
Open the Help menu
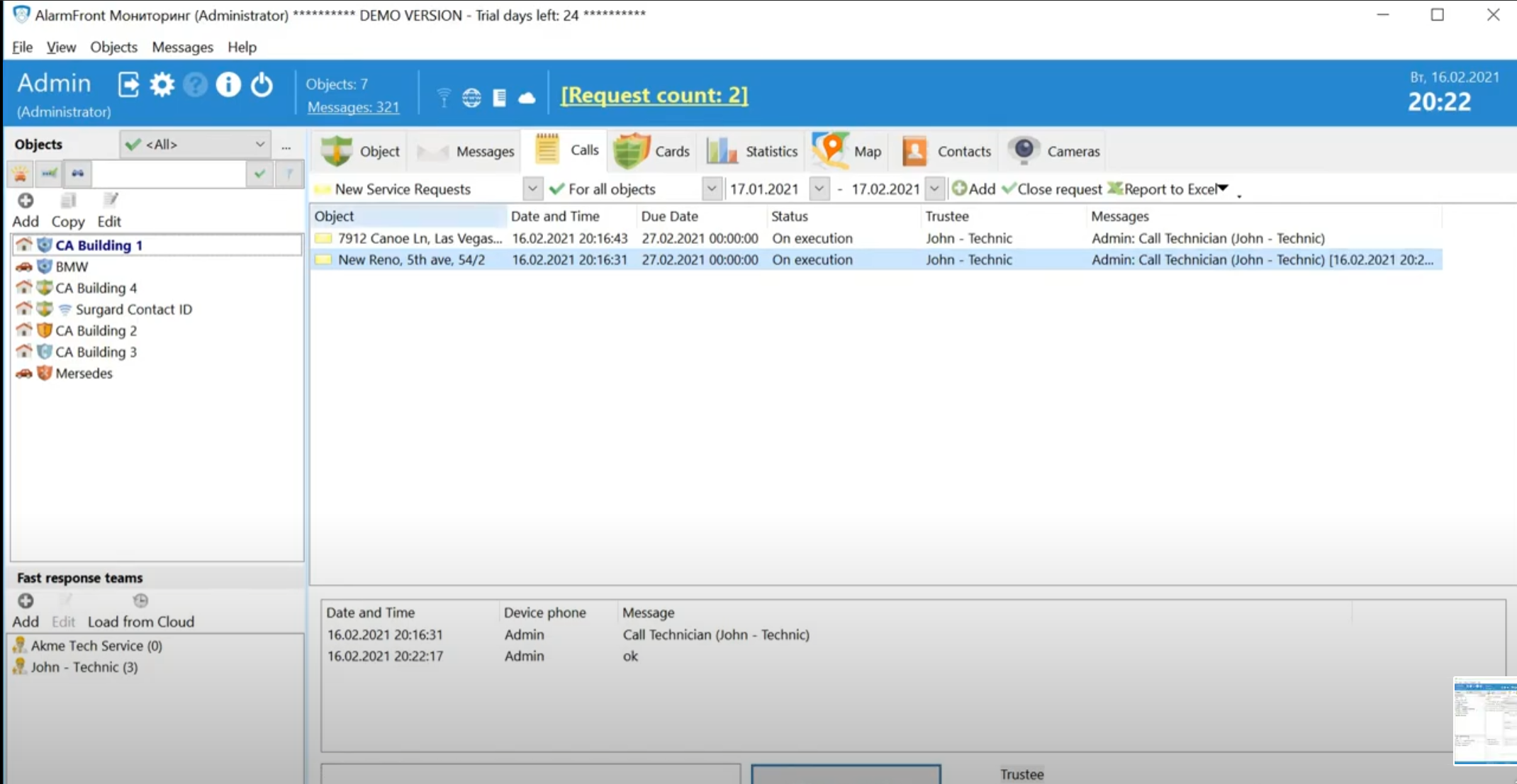point(242,47)
